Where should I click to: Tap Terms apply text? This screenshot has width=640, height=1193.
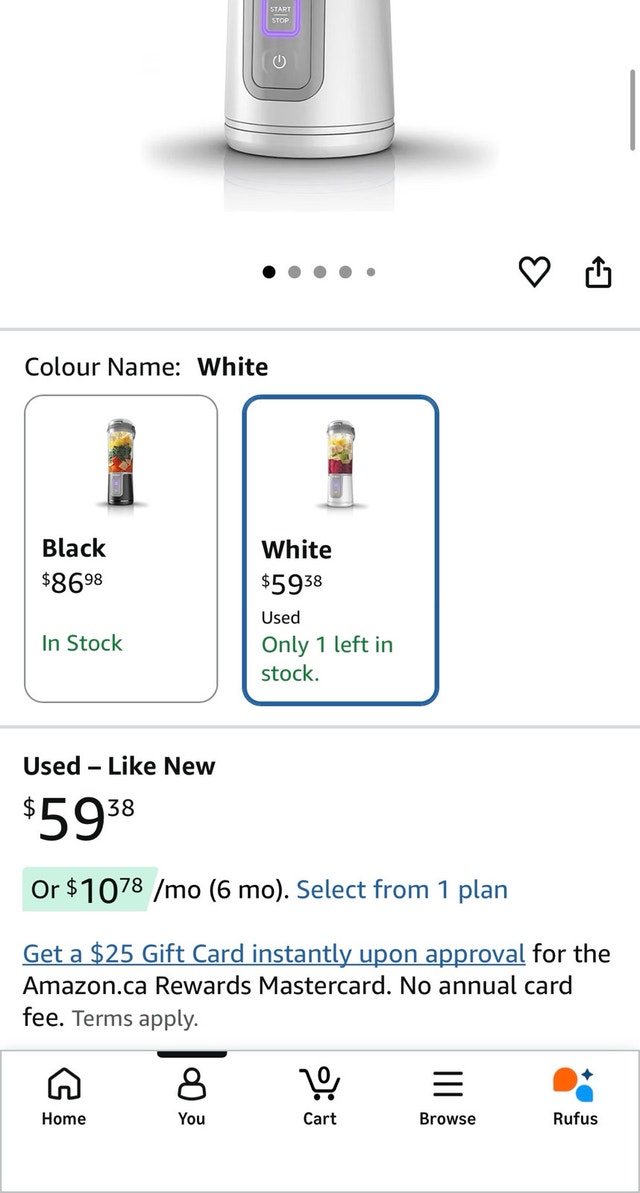(135, 1019)
